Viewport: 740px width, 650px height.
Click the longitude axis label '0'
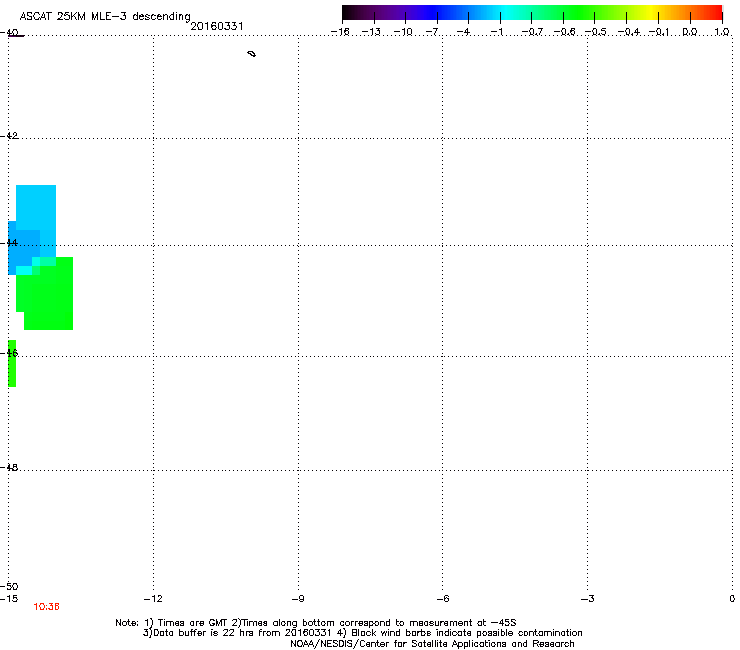click(732, 599)
